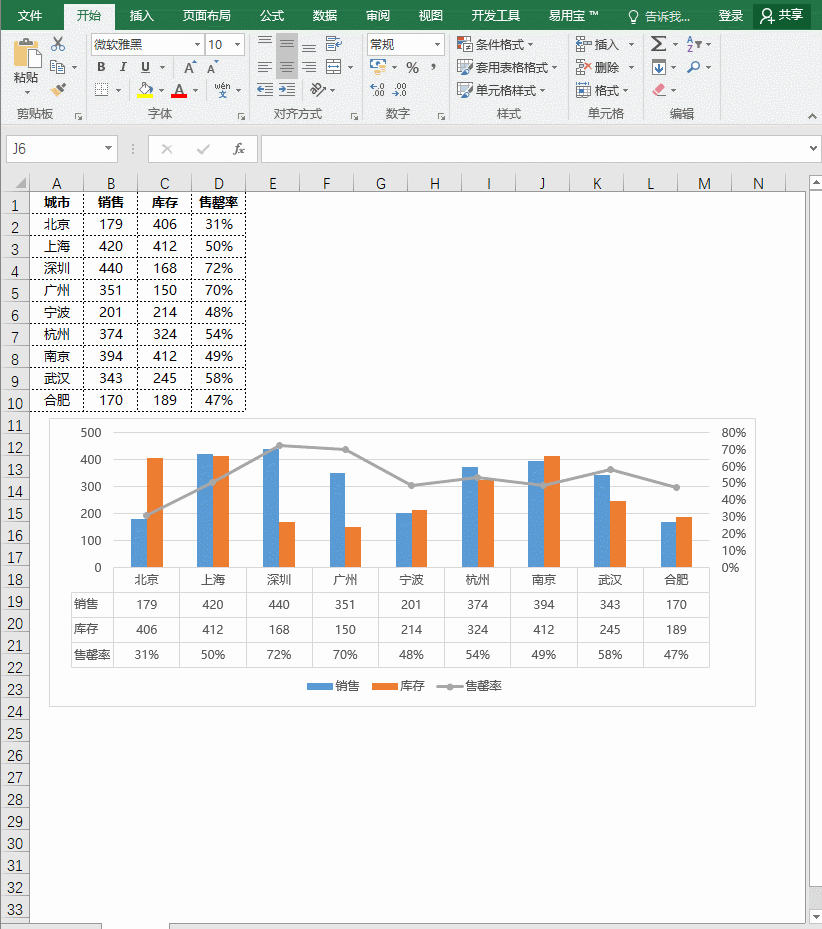
Task: Click increase decimal icon
Action: 378,89
